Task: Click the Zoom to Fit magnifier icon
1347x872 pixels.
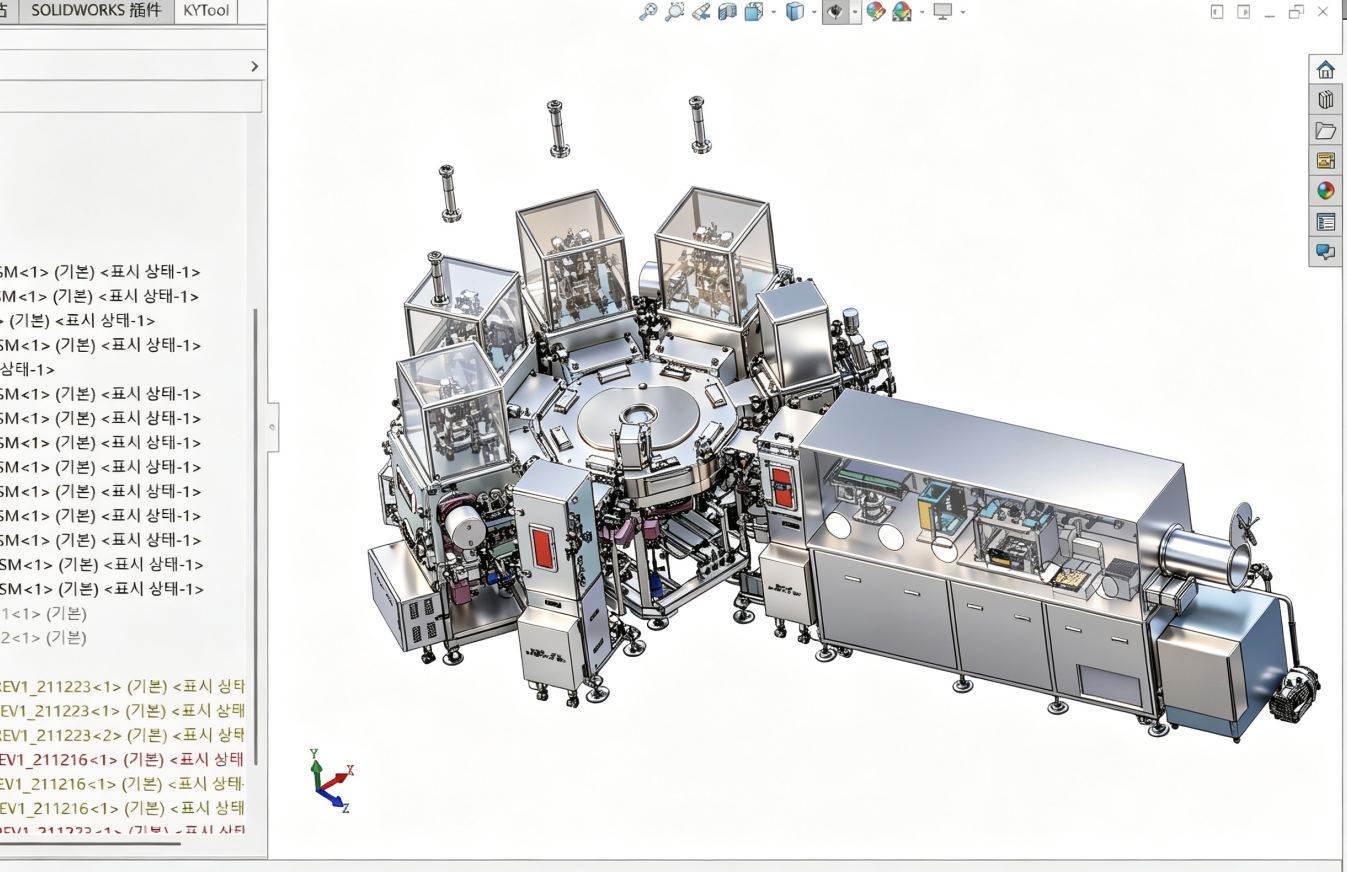Action: point(648,12)
